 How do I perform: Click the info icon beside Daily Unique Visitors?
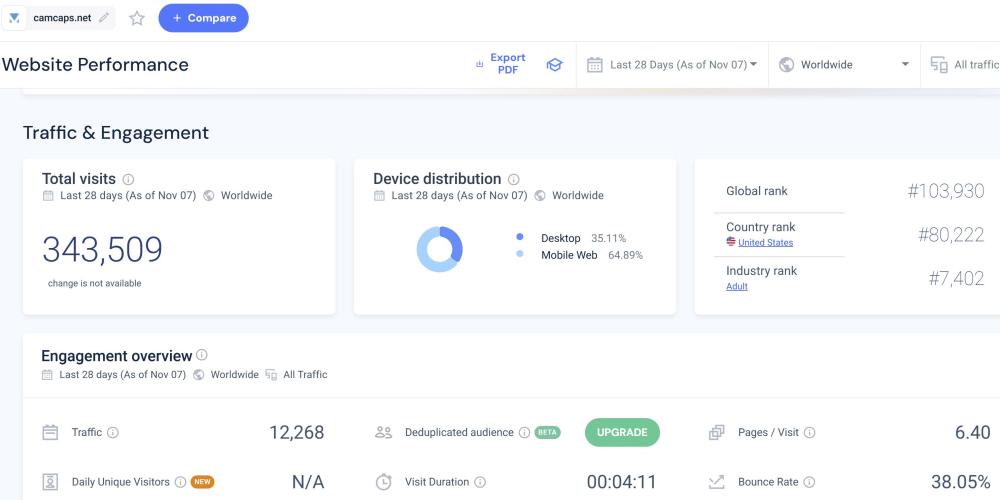[x=180, y=482]
